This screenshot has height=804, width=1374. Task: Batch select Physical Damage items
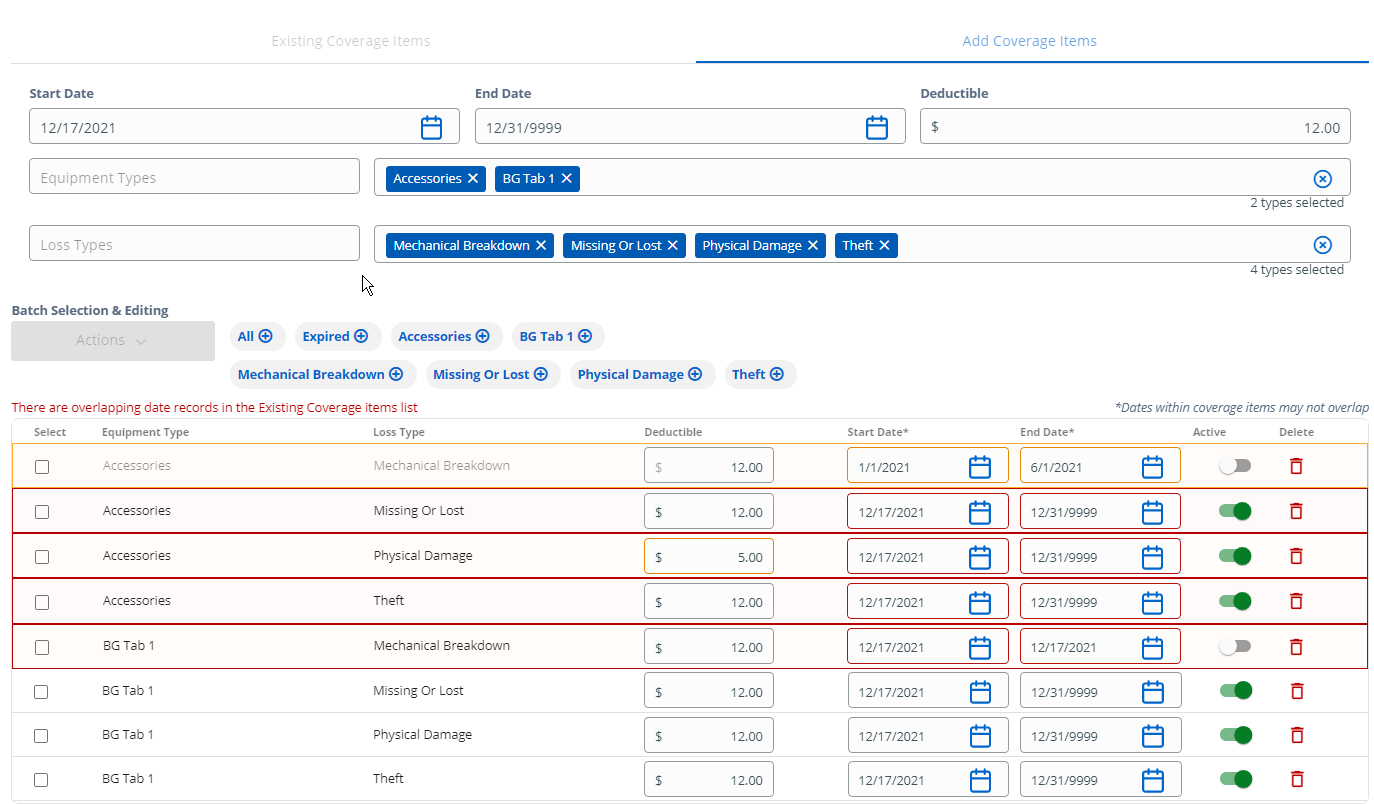pyautogui.click(x=641, y=375)
